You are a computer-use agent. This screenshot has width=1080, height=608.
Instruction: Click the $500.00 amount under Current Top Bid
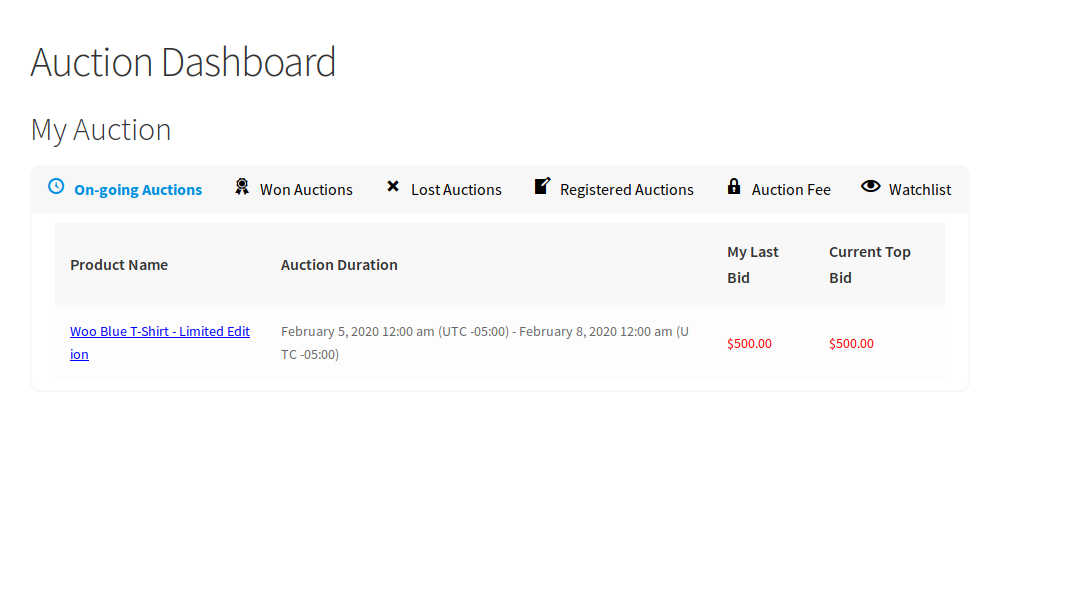point(851,343)
